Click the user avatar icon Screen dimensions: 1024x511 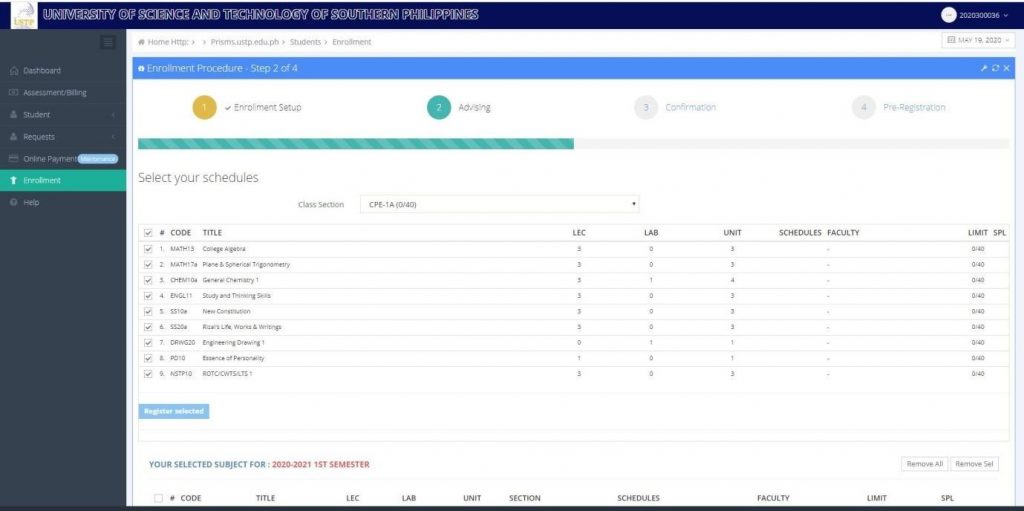pos(948,14)
